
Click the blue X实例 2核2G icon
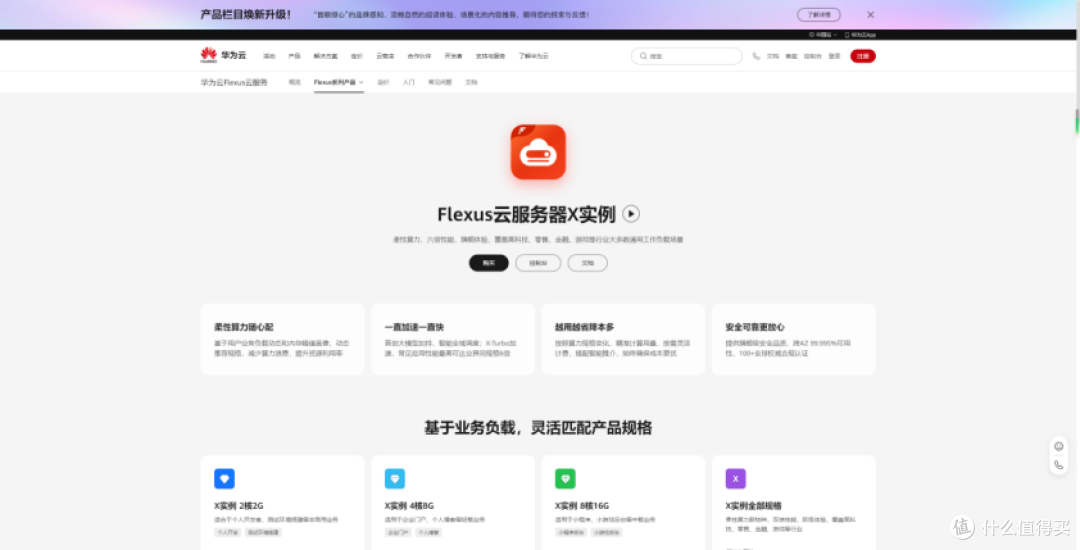tap(225, 478)
